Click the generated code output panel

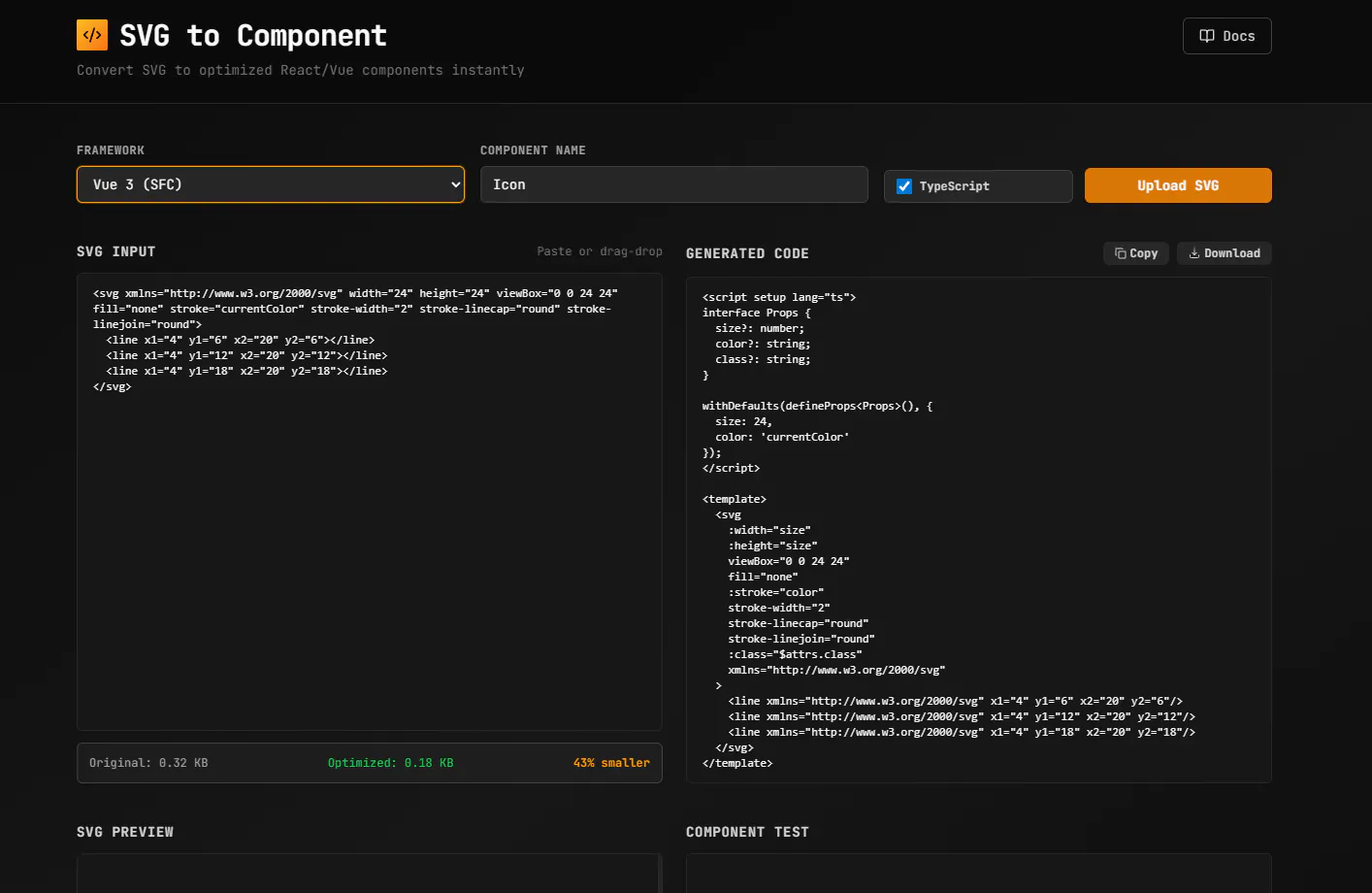coord(979,530)
